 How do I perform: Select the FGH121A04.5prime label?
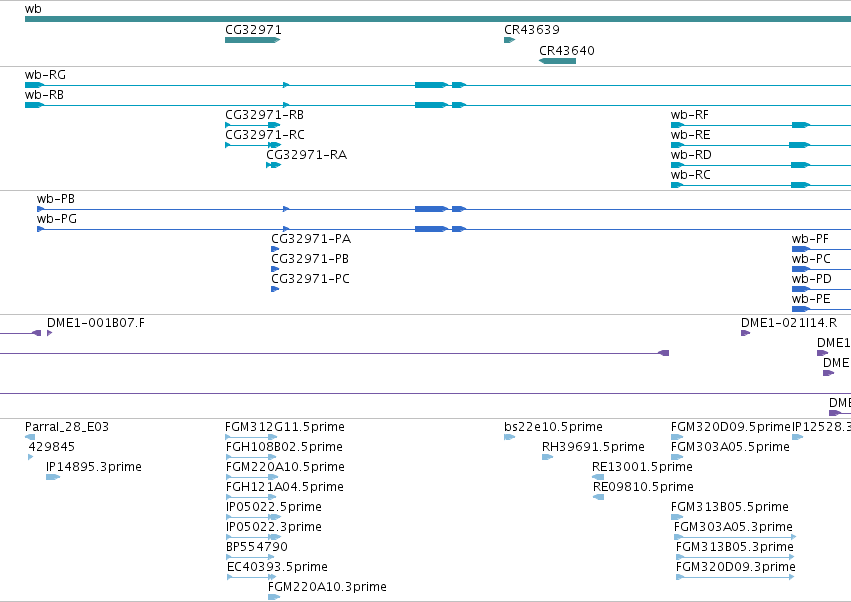[x=285, y=487]
